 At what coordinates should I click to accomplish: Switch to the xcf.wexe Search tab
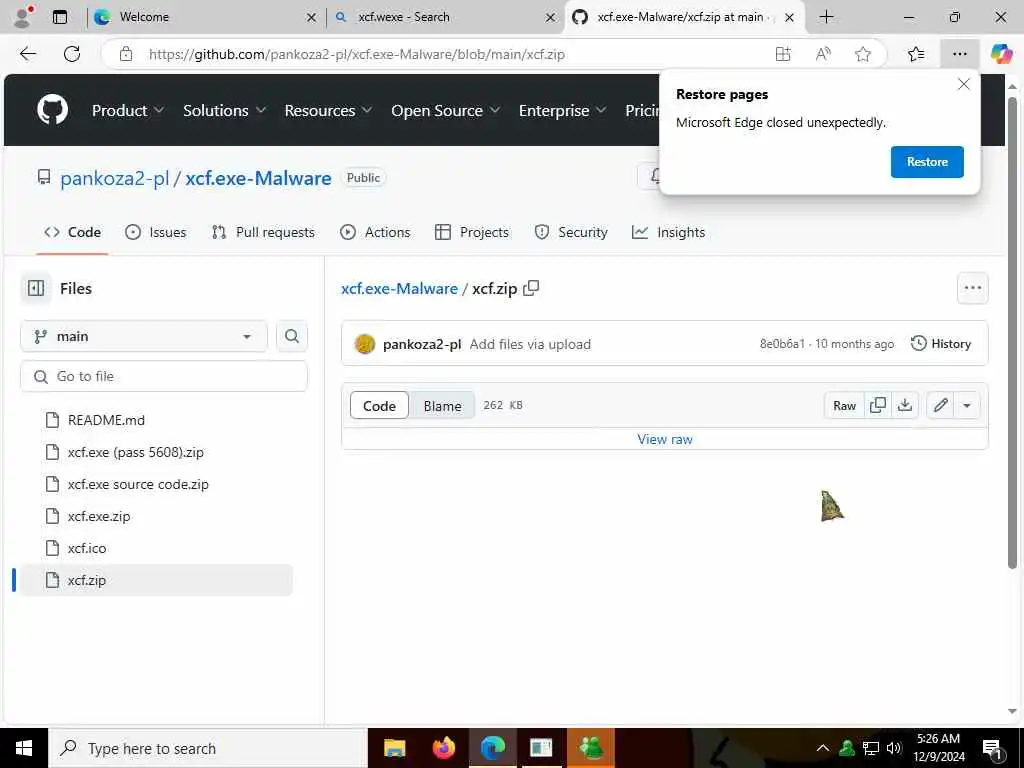[446, 17]
